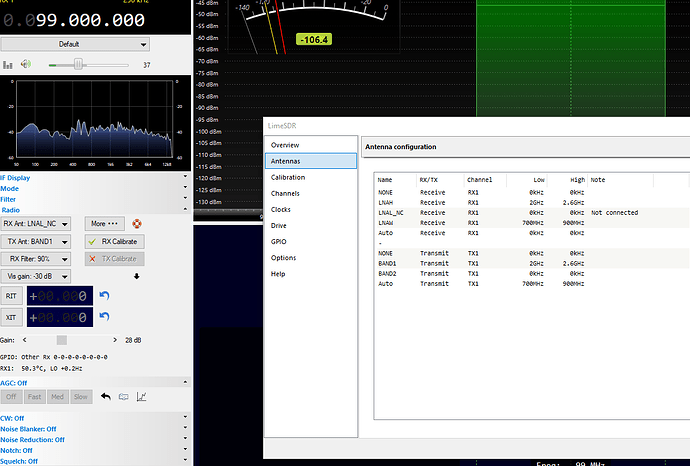This screenshot has height=466, width=690.
Task: Toggle the RIT button
Action: pyautogui.click(x=13, y=296)
